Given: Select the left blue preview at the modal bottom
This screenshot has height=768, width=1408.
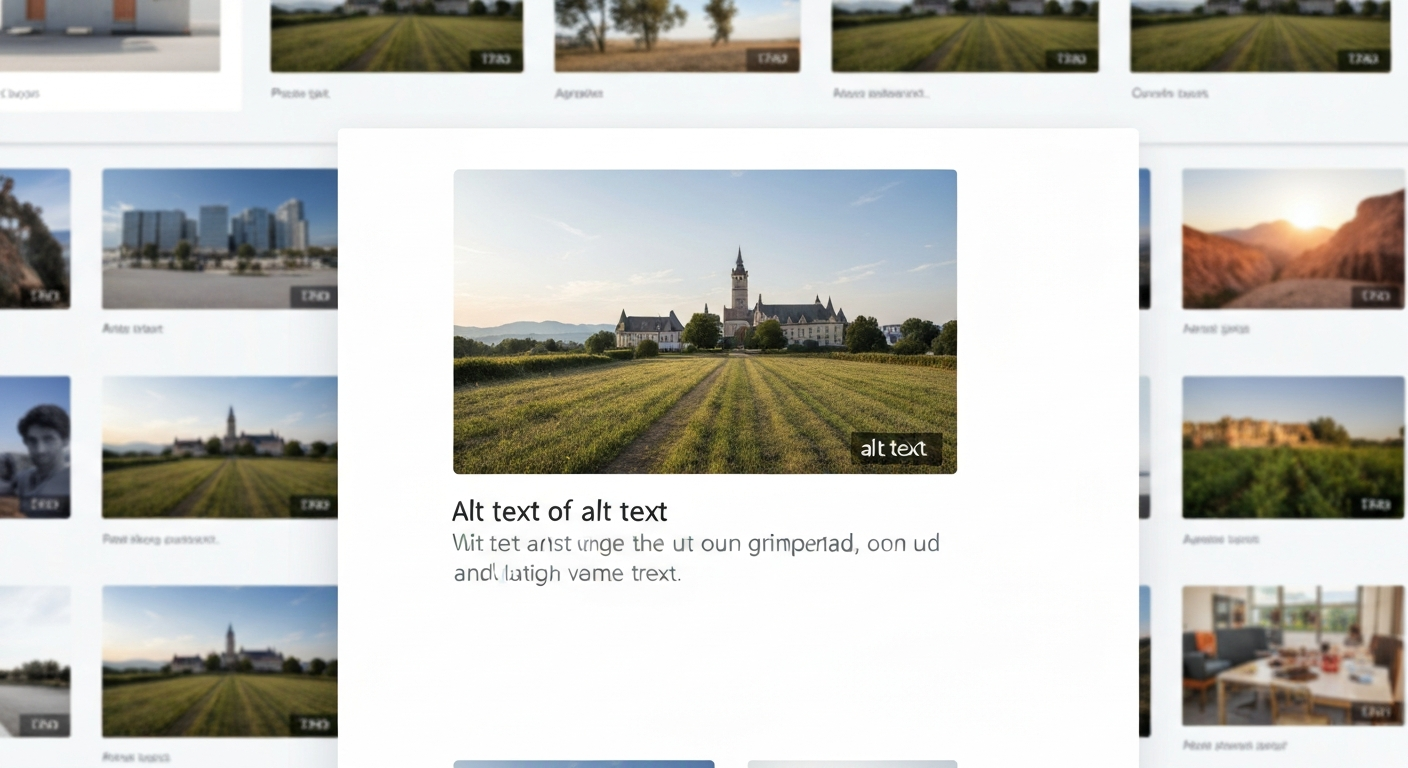Looking at the screenshot, I should point(583,763).
